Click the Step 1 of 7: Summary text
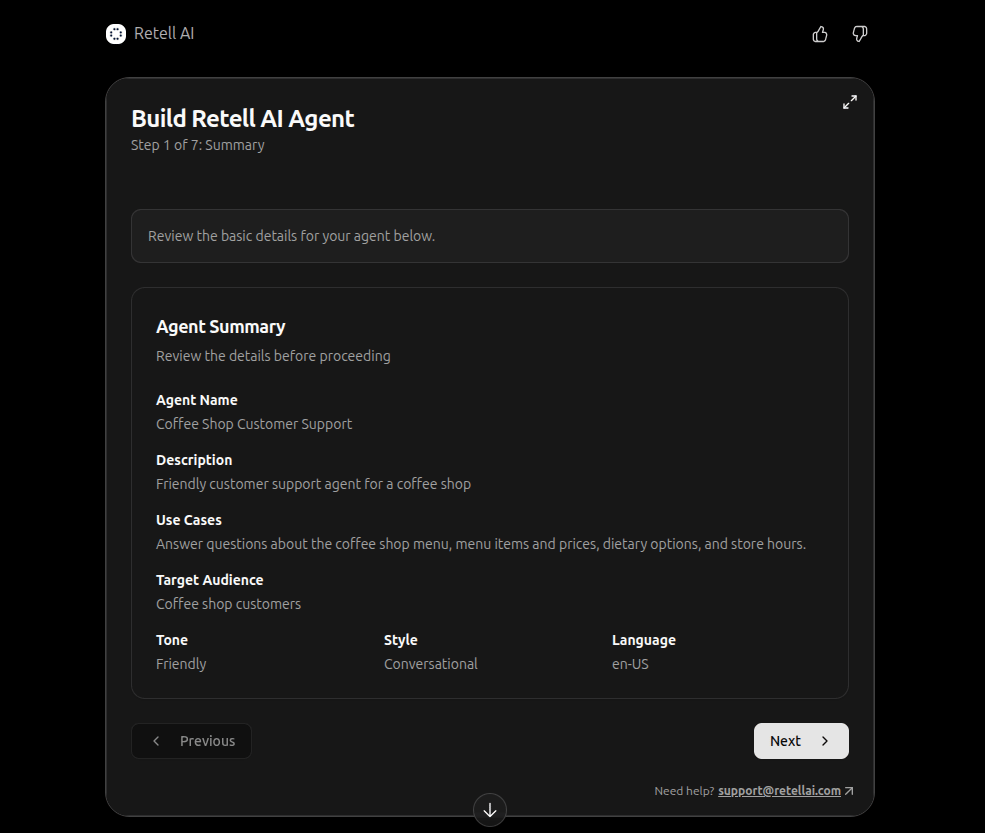Viewport: 985px width, 833px height. 198,145
